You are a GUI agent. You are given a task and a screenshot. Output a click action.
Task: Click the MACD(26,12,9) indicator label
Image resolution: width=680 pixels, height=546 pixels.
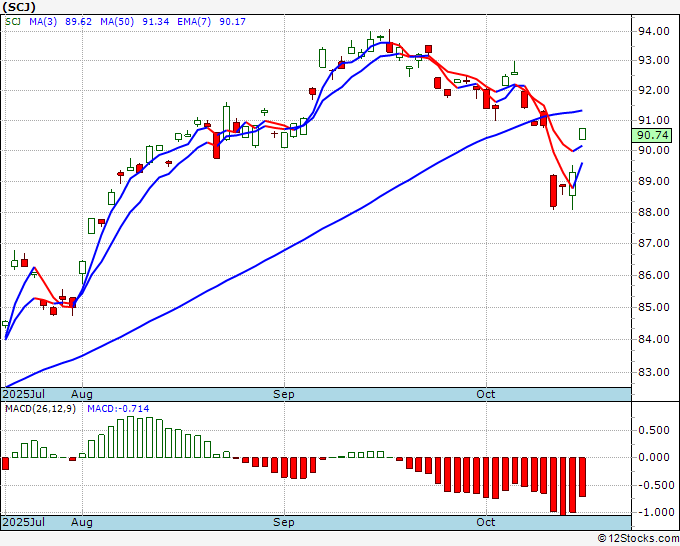40,409
